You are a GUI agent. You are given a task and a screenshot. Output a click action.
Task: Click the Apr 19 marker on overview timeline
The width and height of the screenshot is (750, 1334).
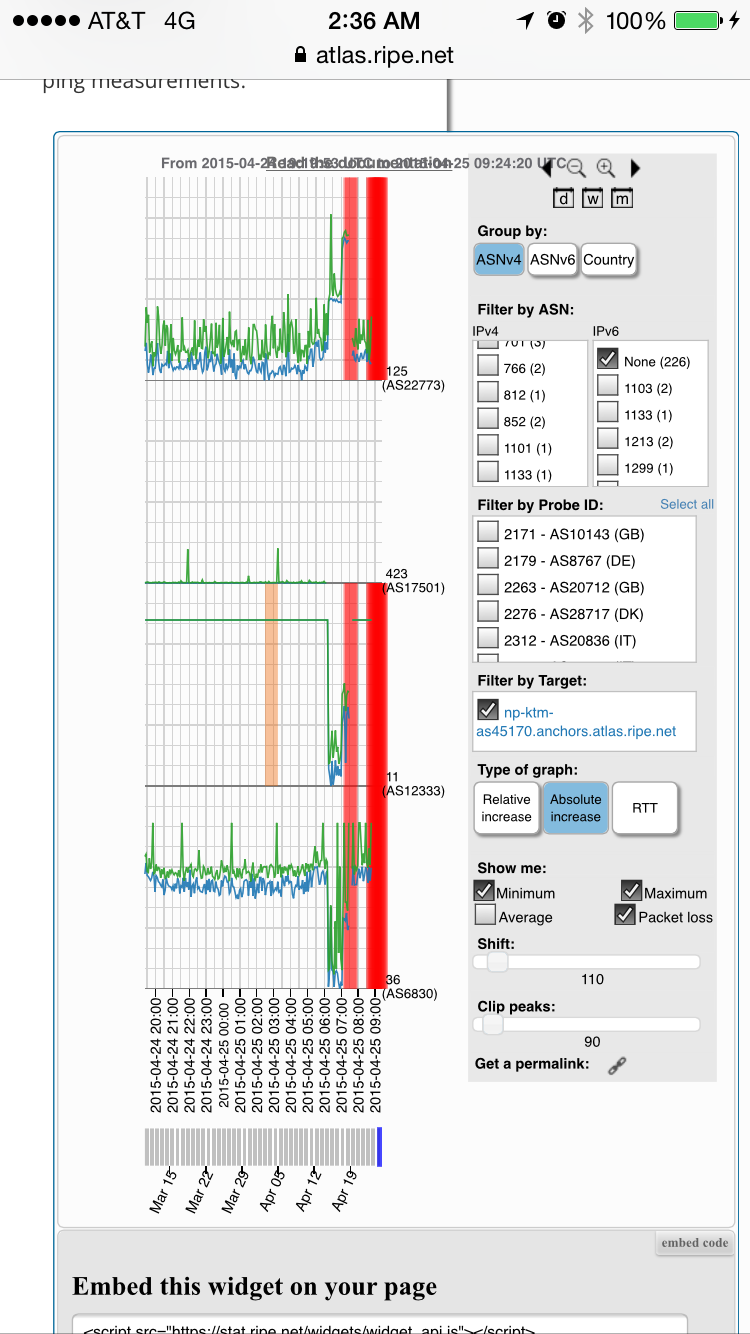(343, 1193)
